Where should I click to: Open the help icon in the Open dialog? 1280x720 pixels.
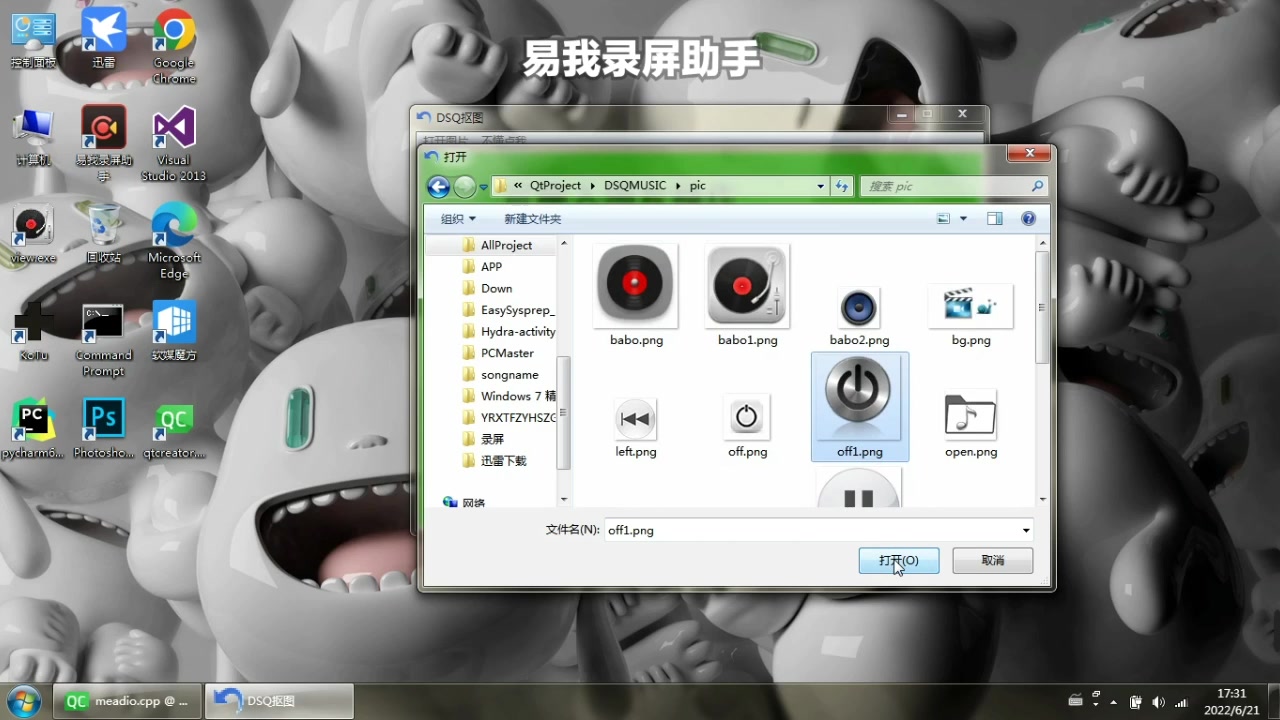1028,218
